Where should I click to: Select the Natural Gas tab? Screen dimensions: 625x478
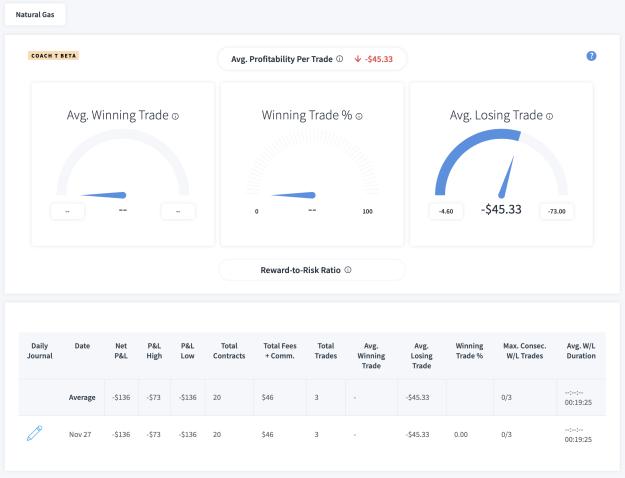[x=35, y=14]
